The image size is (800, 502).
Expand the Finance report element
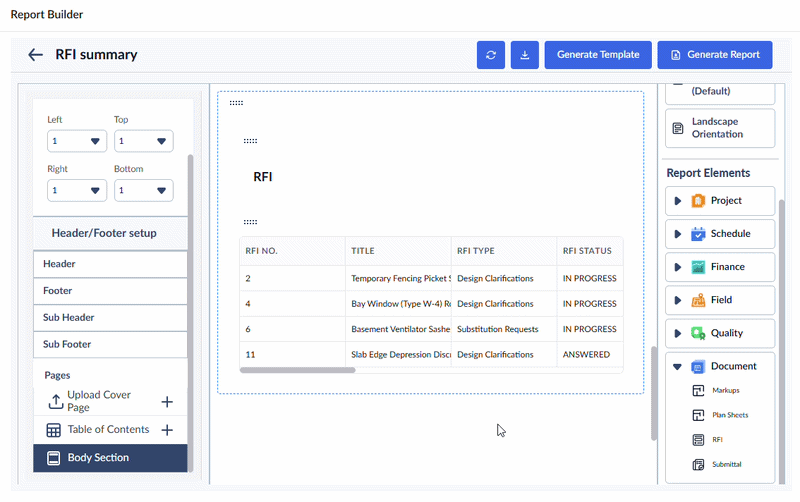678,267
